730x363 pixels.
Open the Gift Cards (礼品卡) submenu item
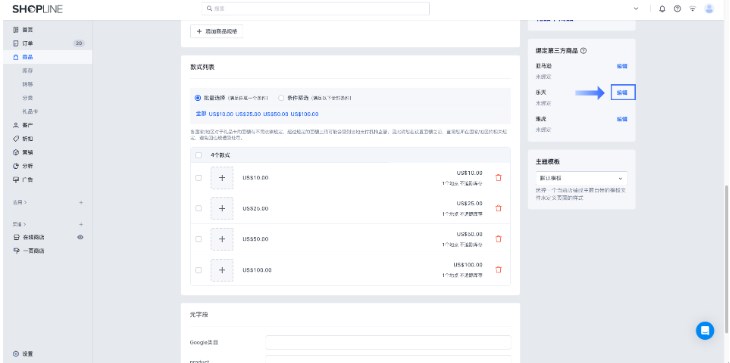(x=30, y=112)
